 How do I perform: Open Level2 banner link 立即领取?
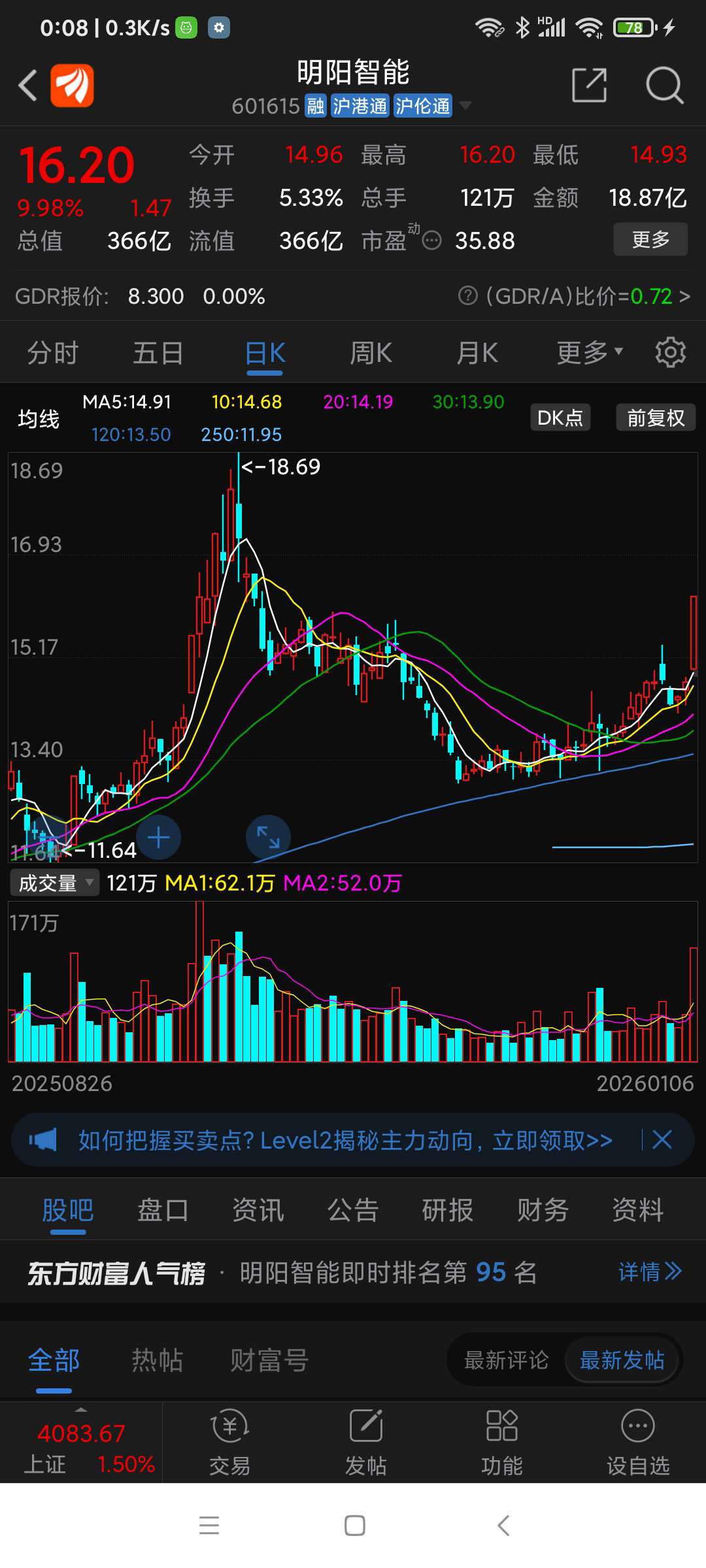(552, 1141)
